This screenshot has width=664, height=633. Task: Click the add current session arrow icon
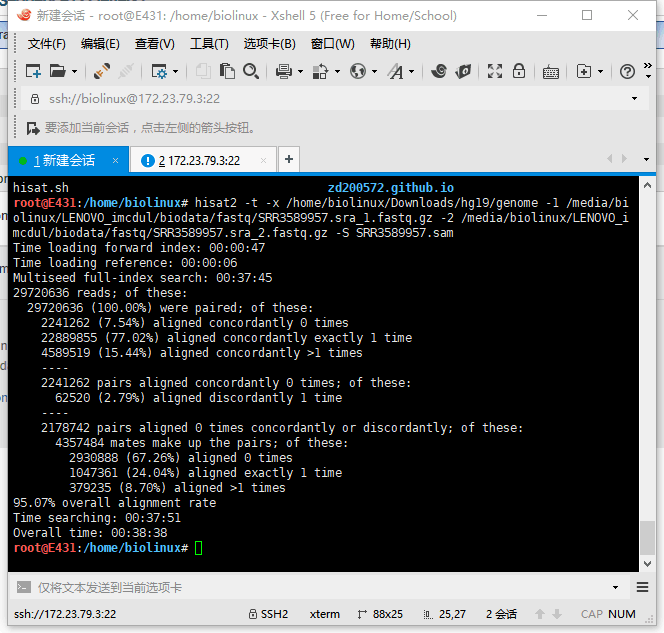(x=33, y=128)
